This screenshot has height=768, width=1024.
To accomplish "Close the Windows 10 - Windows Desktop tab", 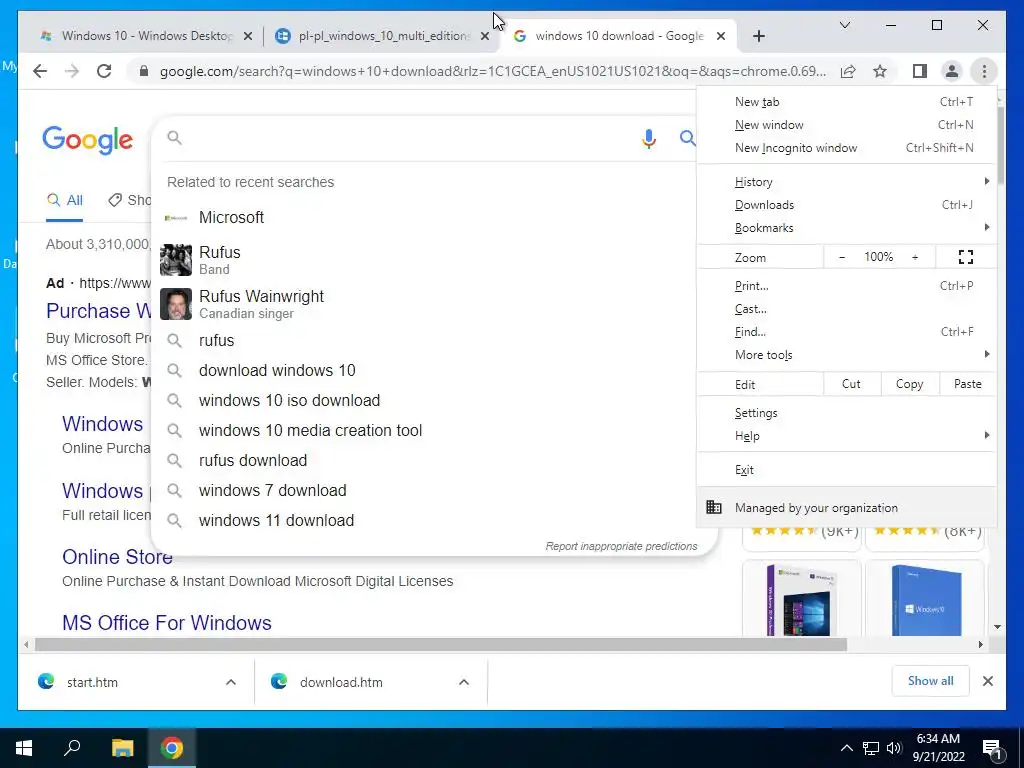I will [x=248, y=37].
